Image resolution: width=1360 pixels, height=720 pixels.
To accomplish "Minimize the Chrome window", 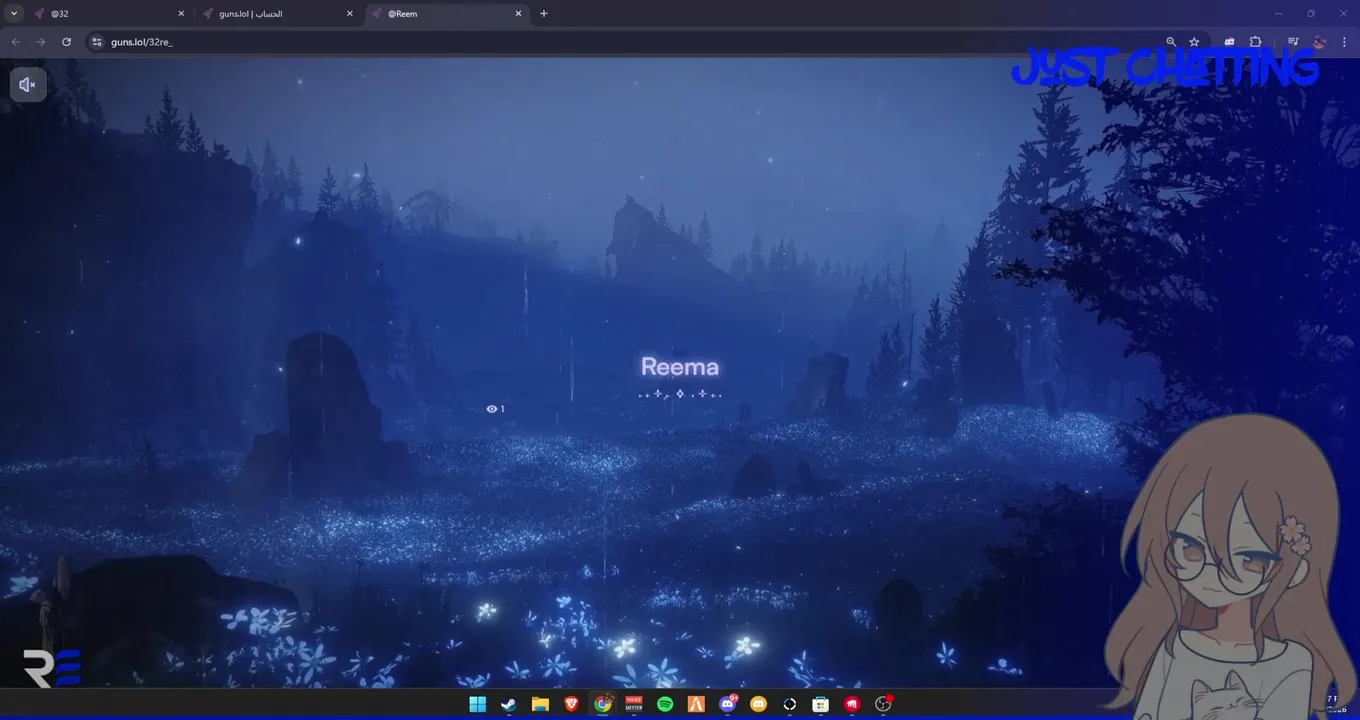I will pos(1279,13).
